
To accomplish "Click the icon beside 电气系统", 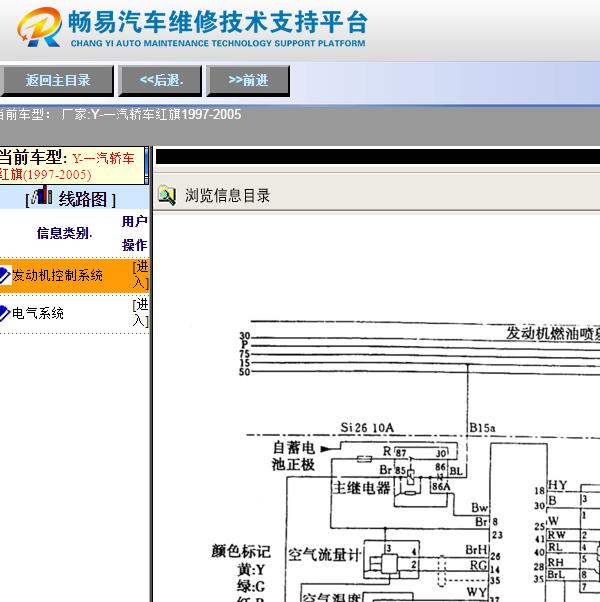I will (x=5, y=313).
